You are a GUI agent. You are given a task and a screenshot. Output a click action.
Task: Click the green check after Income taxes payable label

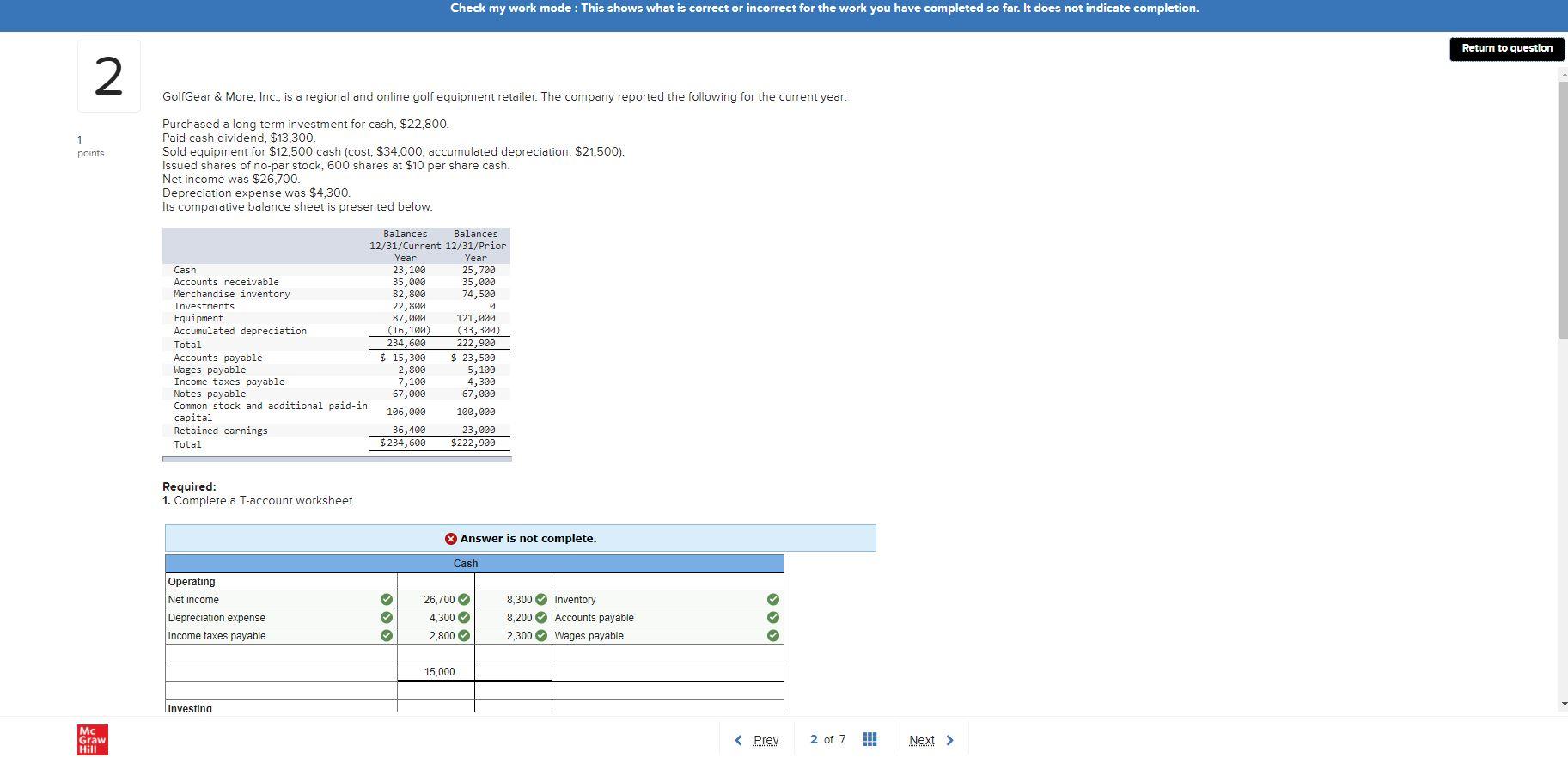[x=387, y=636]
